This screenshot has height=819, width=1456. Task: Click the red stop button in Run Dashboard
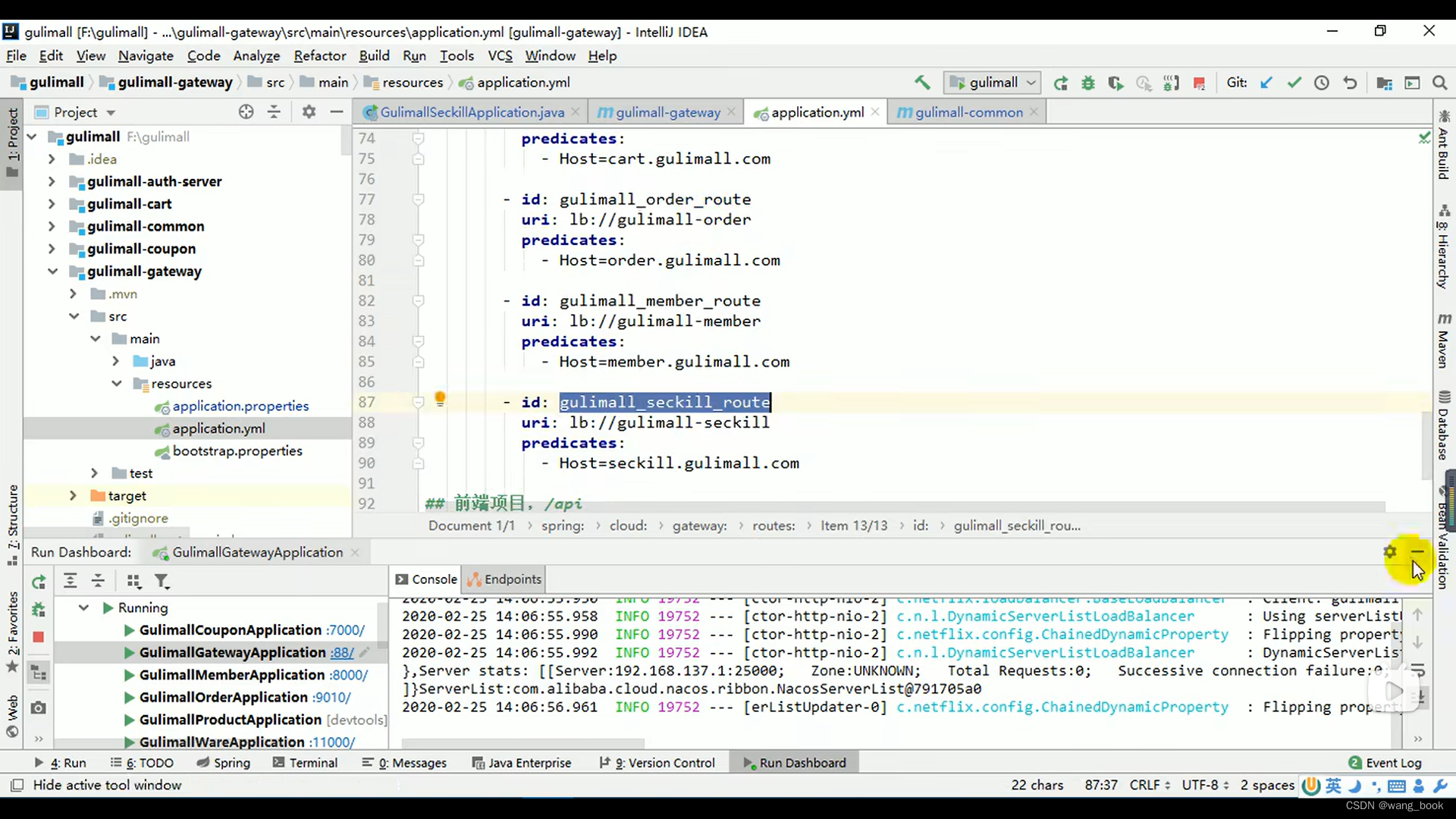pos(39,637)
